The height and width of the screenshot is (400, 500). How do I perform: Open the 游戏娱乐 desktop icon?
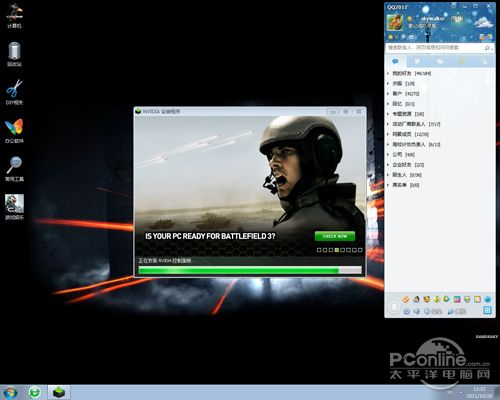(x=14, y=207)
